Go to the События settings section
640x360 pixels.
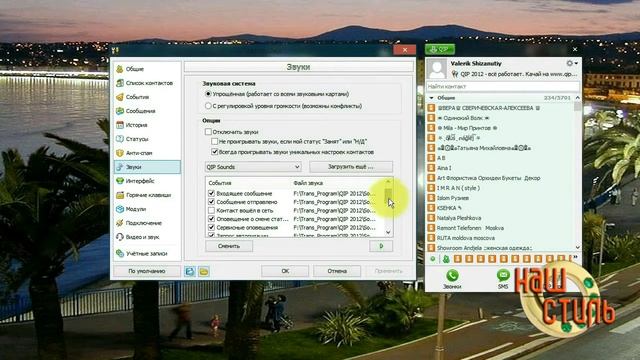(147, 97)
